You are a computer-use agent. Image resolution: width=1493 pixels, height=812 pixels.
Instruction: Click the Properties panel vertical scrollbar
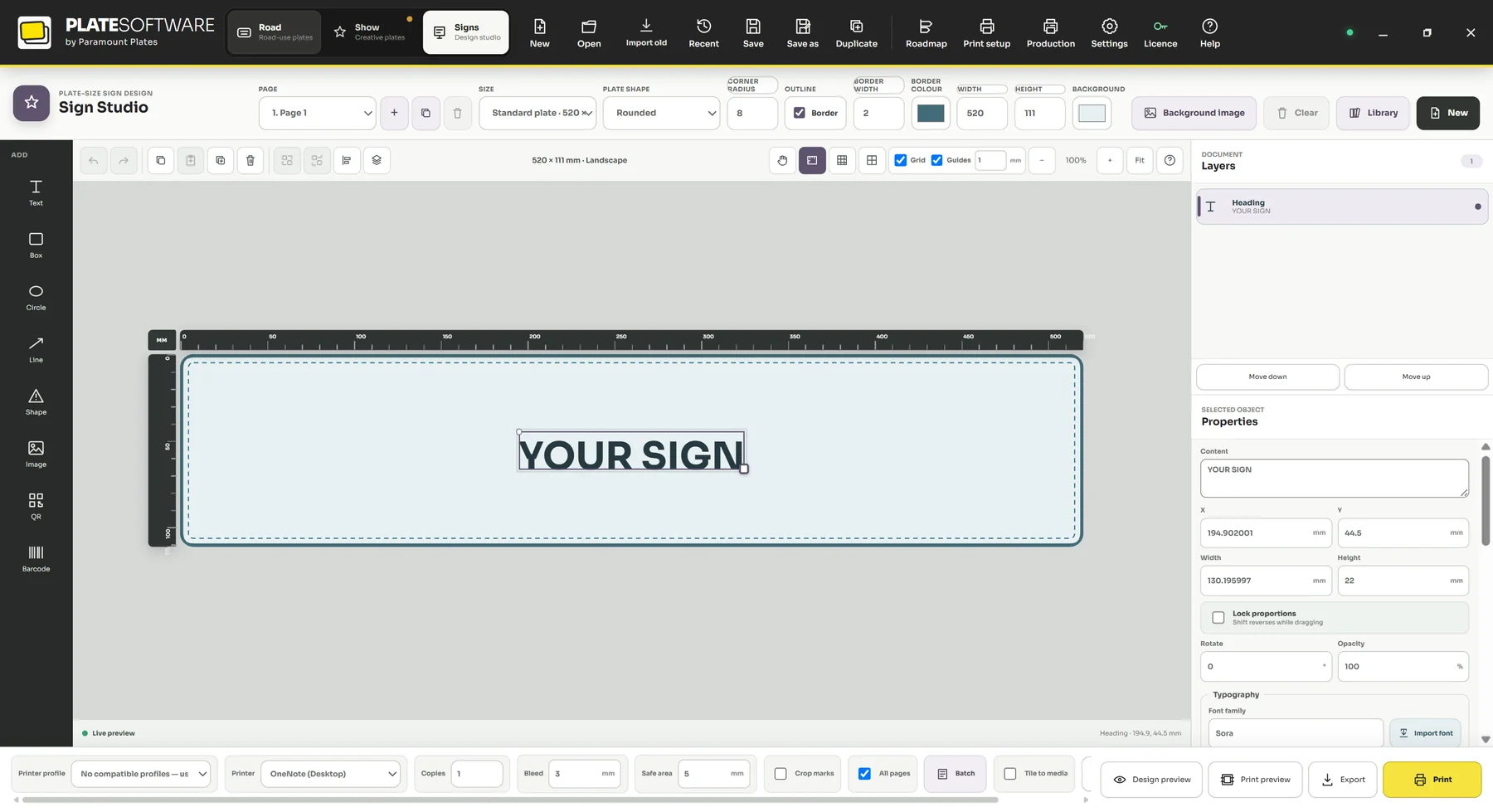(1486, 500)
